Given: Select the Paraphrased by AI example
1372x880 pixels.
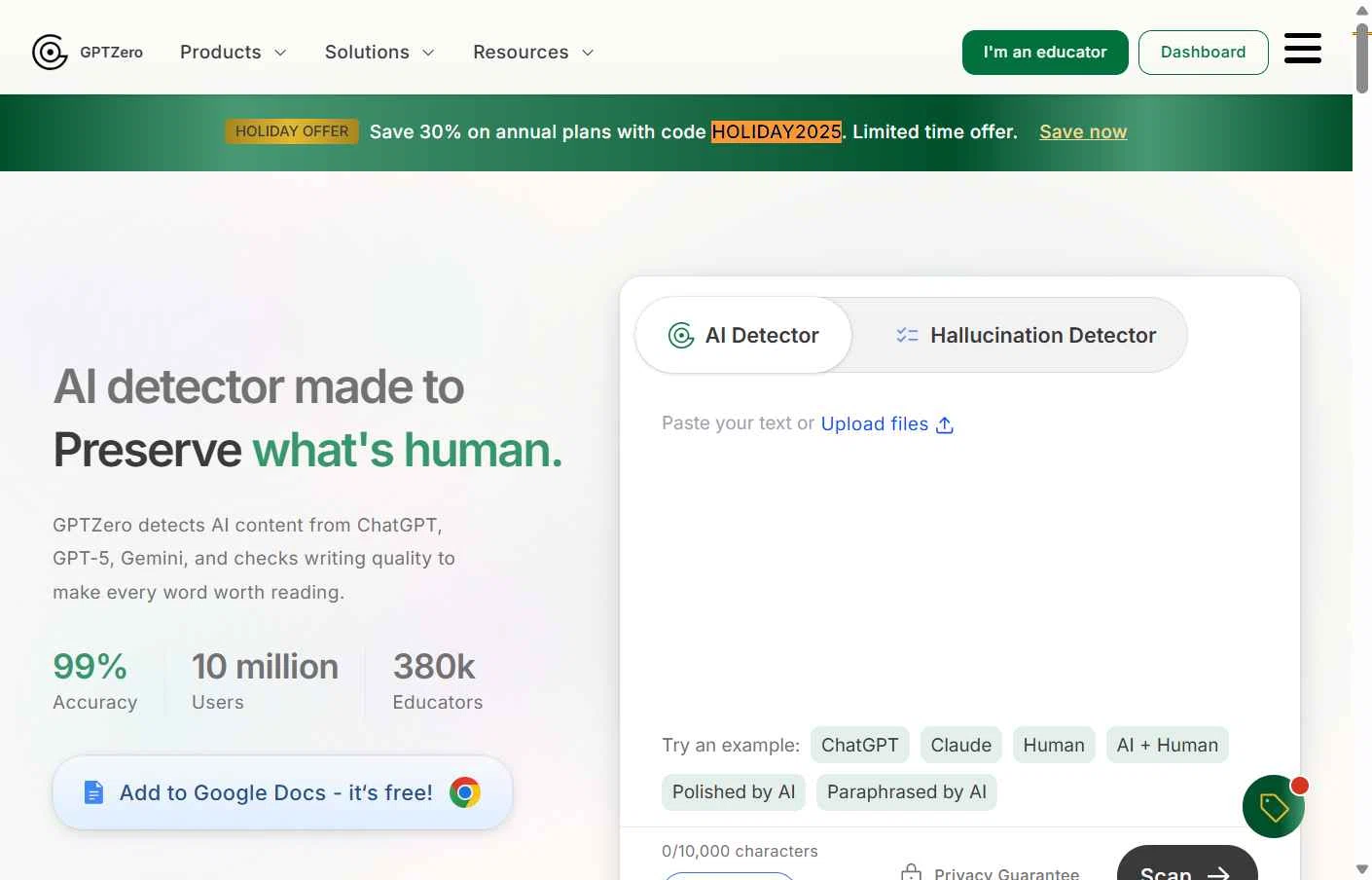Looking at the screenshot, I should [907, 792].
